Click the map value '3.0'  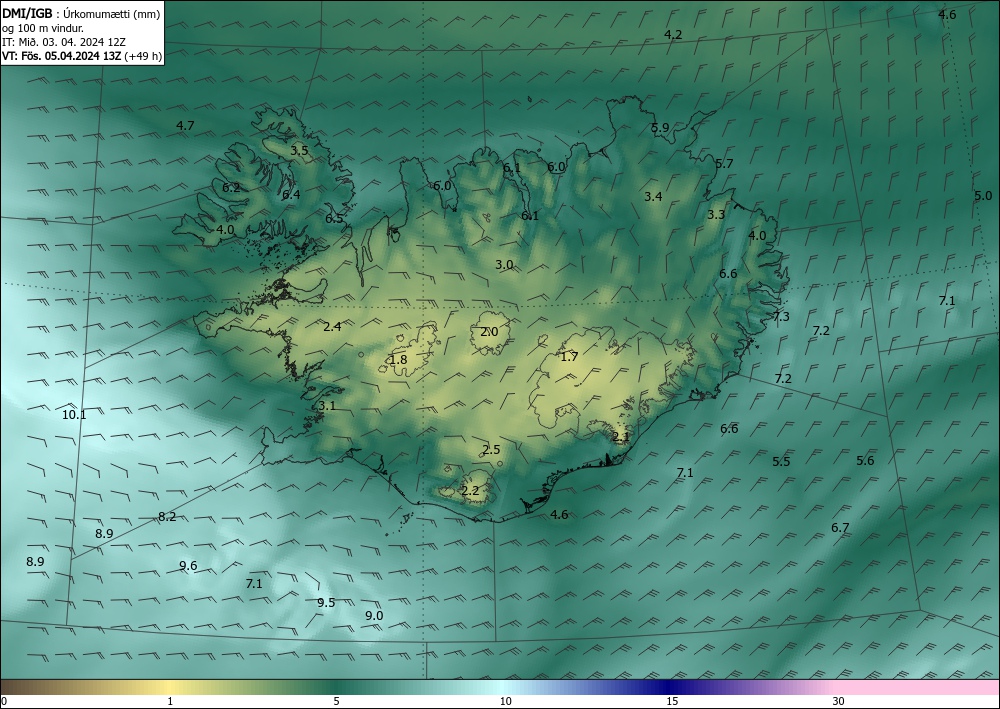tap(504, 265)
